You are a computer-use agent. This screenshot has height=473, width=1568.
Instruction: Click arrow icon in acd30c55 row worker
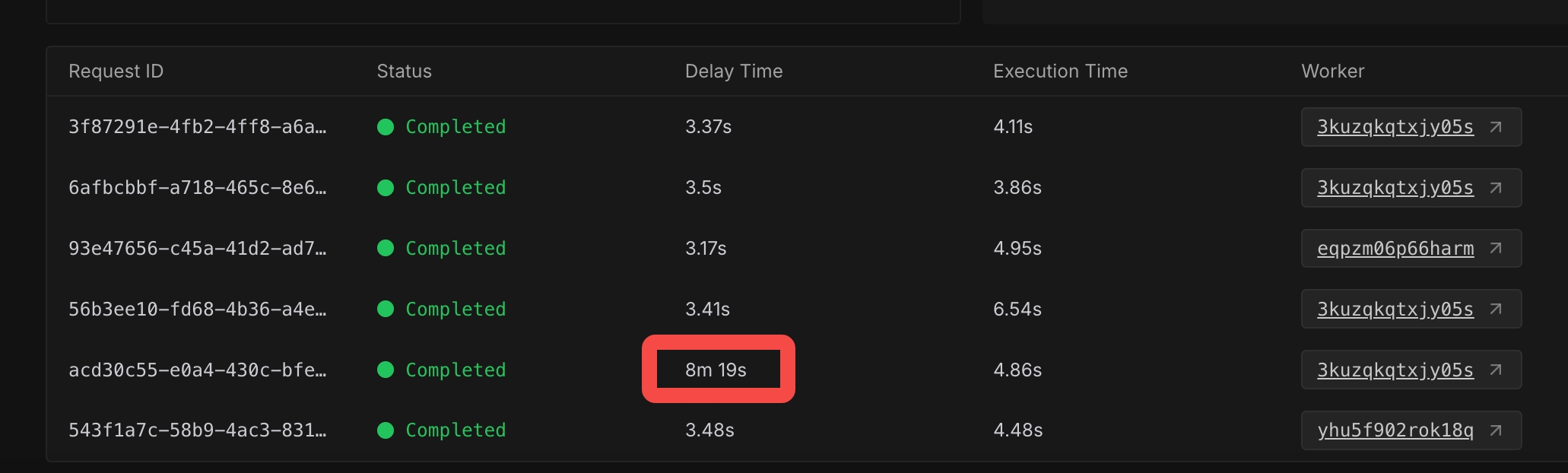pos(1496,370)
